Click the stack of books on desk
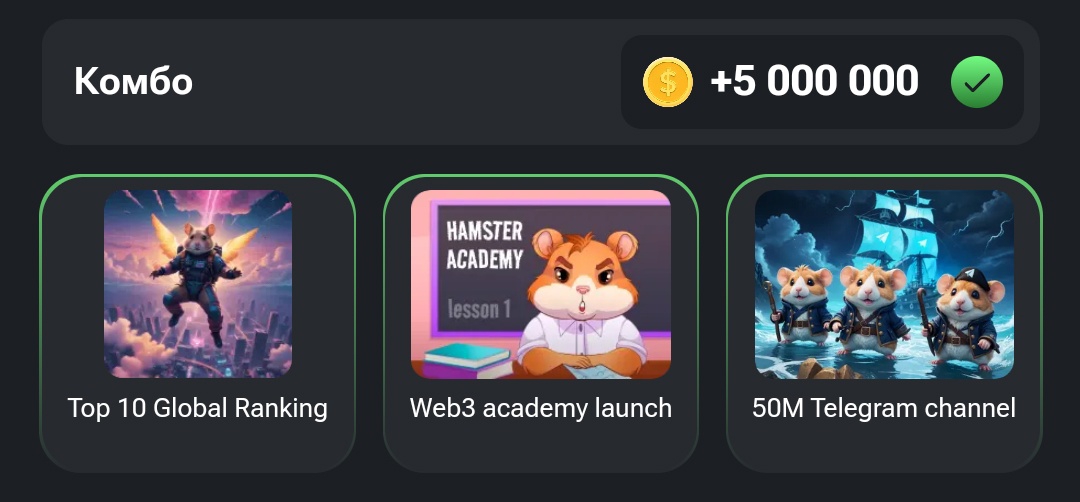This screenshot has height=502, width=1080. pos(468,359)
